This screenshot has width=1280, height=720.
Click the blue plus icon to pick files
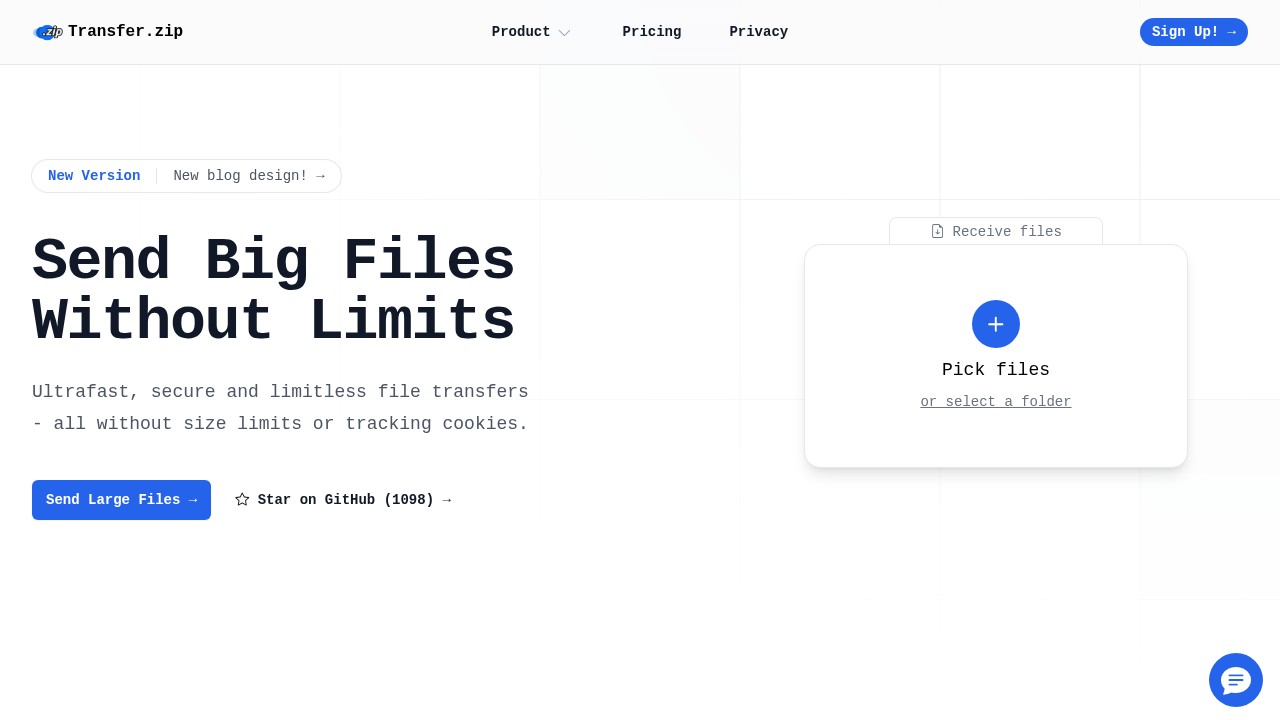[x=996, y=324]
